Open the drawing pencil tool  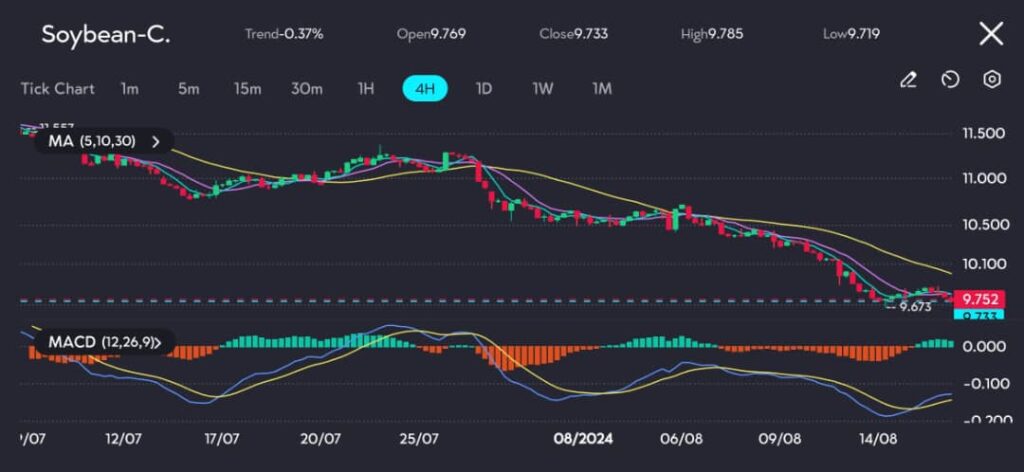coord(908,80)
